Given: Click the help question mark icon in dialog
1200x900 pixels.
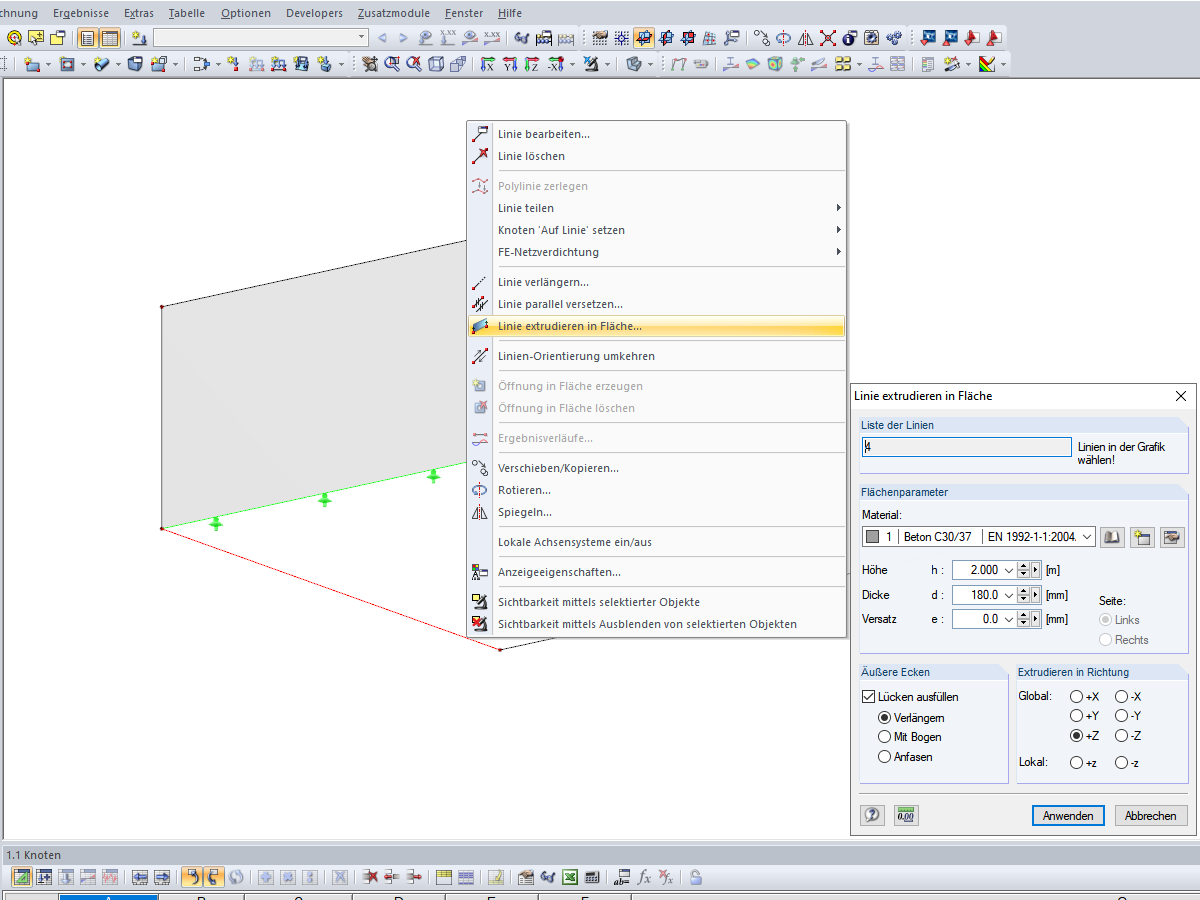Looking at the screenshot, I should (872, 815).
